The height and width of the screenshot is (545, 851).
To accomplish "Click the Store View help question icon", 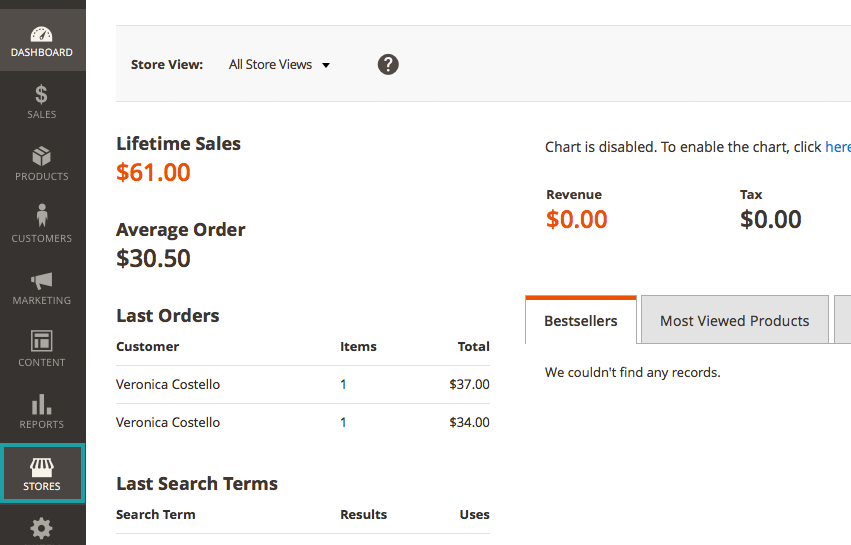I will coord(388,64).
